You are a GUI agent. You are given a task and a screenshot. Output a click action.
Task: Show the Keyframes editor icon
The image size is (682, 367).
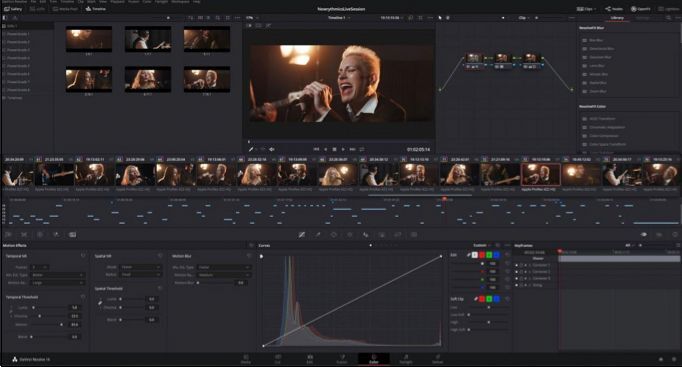click(x=643, y=234)
